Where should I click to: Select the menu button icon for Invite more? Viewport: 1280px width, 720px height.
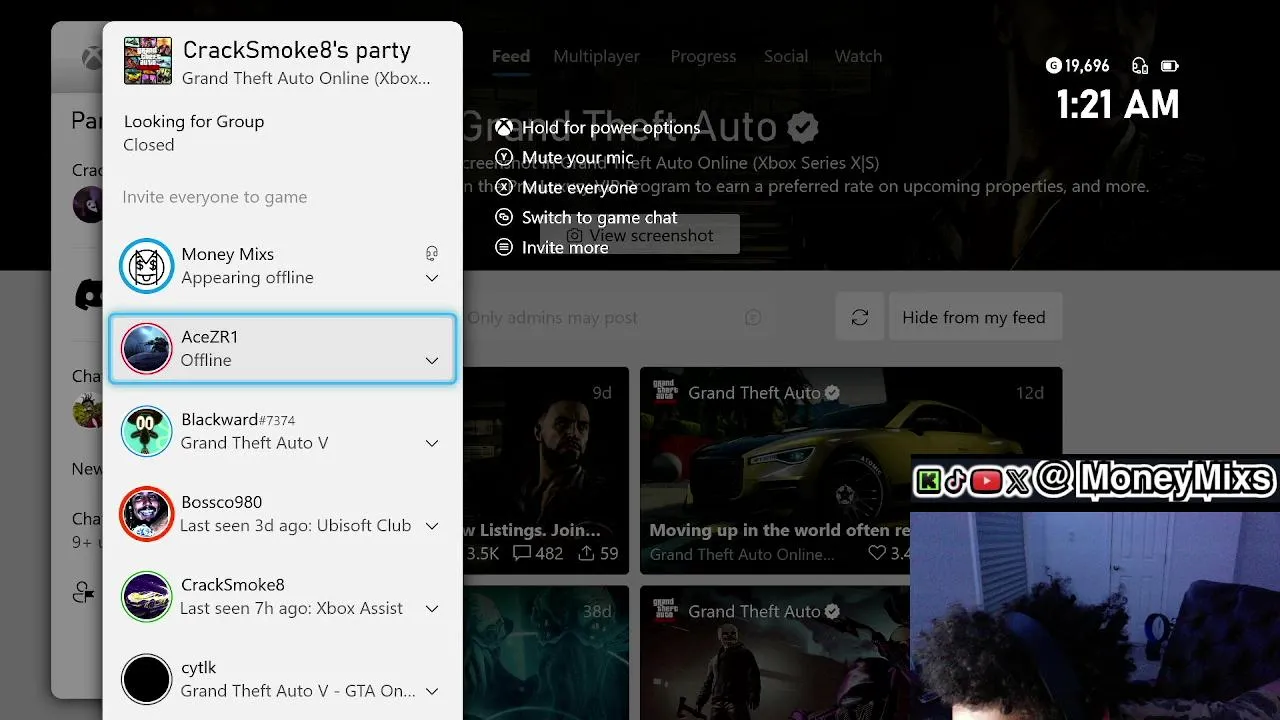pyautogui.click(x=504, y=247)
